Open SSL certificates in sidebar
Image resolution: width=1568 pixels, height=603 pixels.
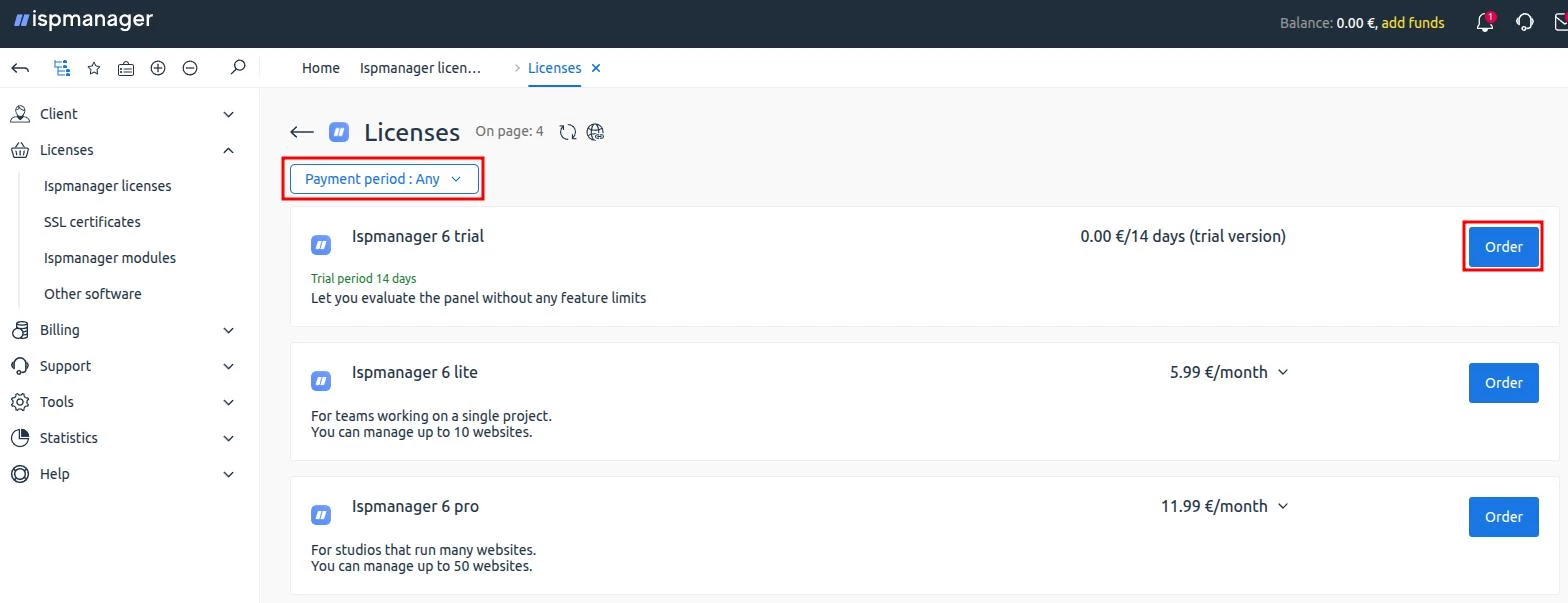point(92,222)
